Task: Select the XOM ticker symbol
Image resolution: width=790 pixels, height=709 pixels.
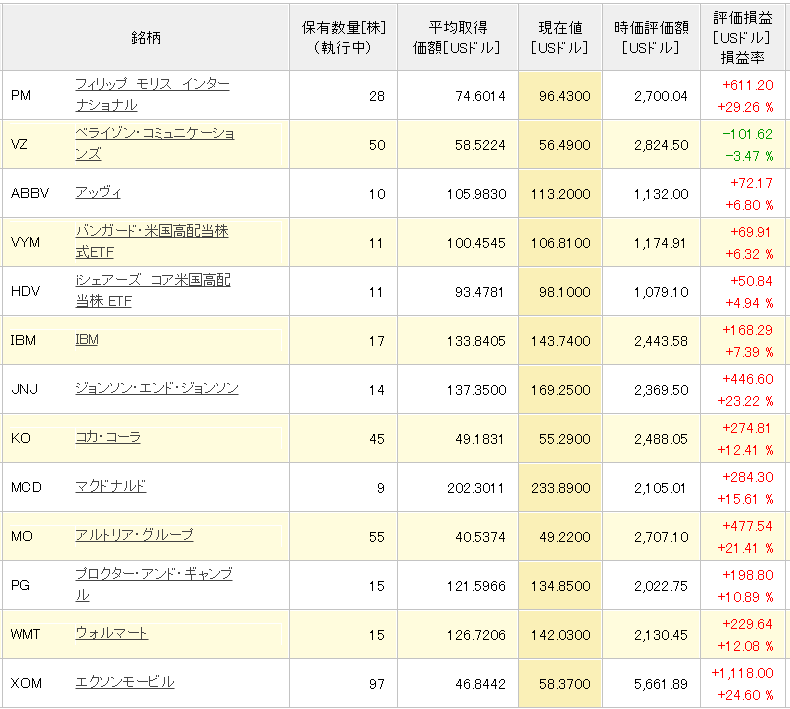Action: (x=26, y=684)
